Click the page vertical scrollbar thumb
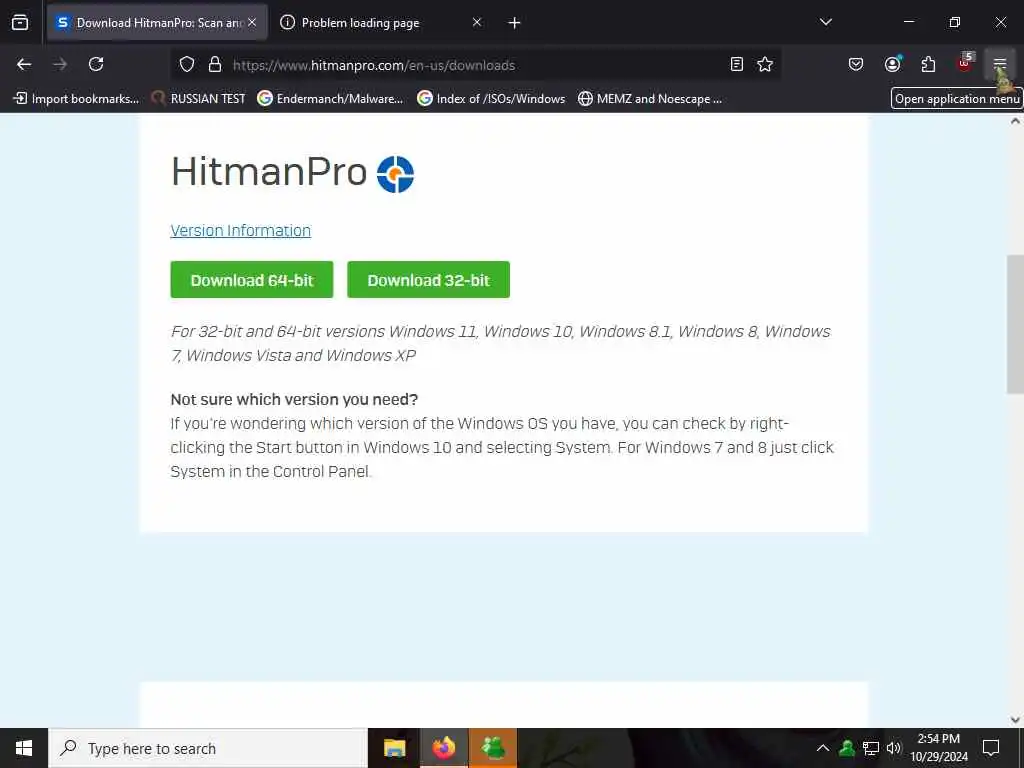Image resolution: width=1024 pixels, height=768 pixels. (1015, 324)
